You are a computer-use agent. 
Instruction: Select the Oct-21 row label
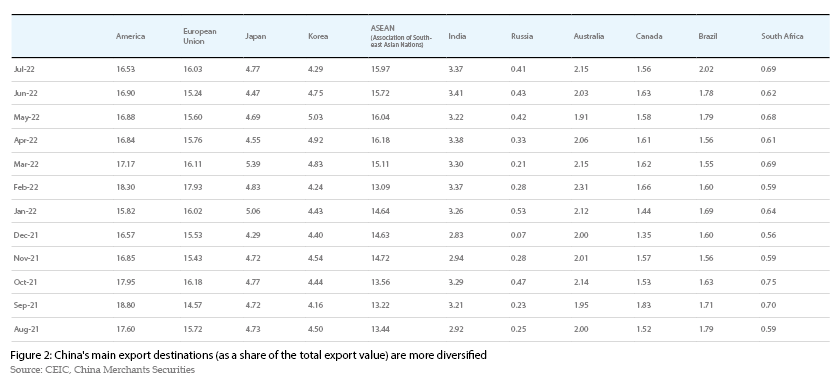click(25, 282)
